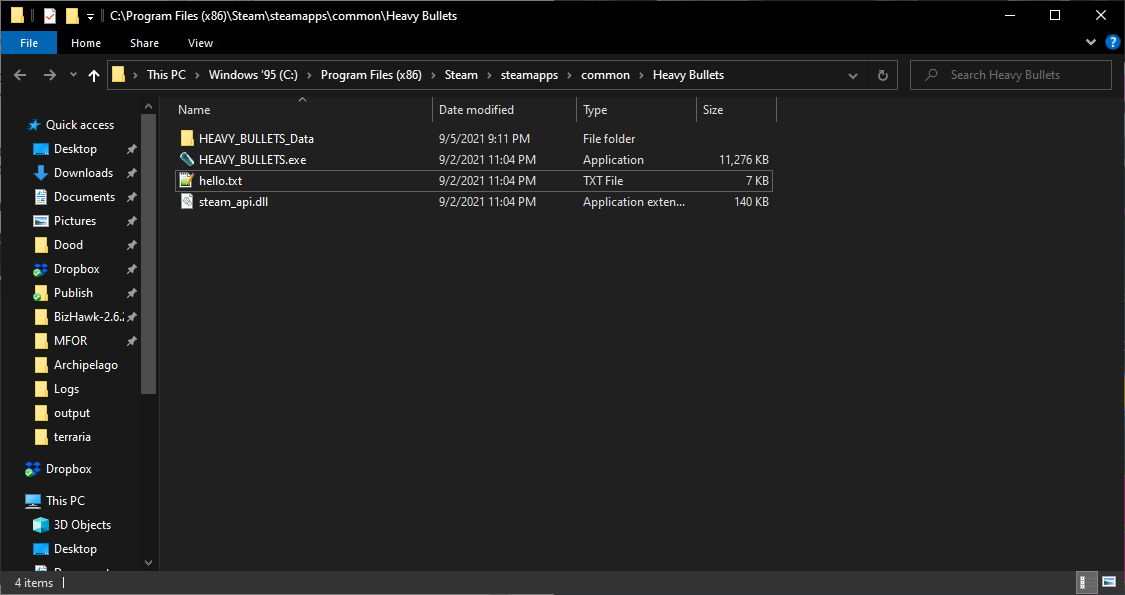Switch to large thumbnails view
Screen dimensions: 1125x595
[1108, 582]
